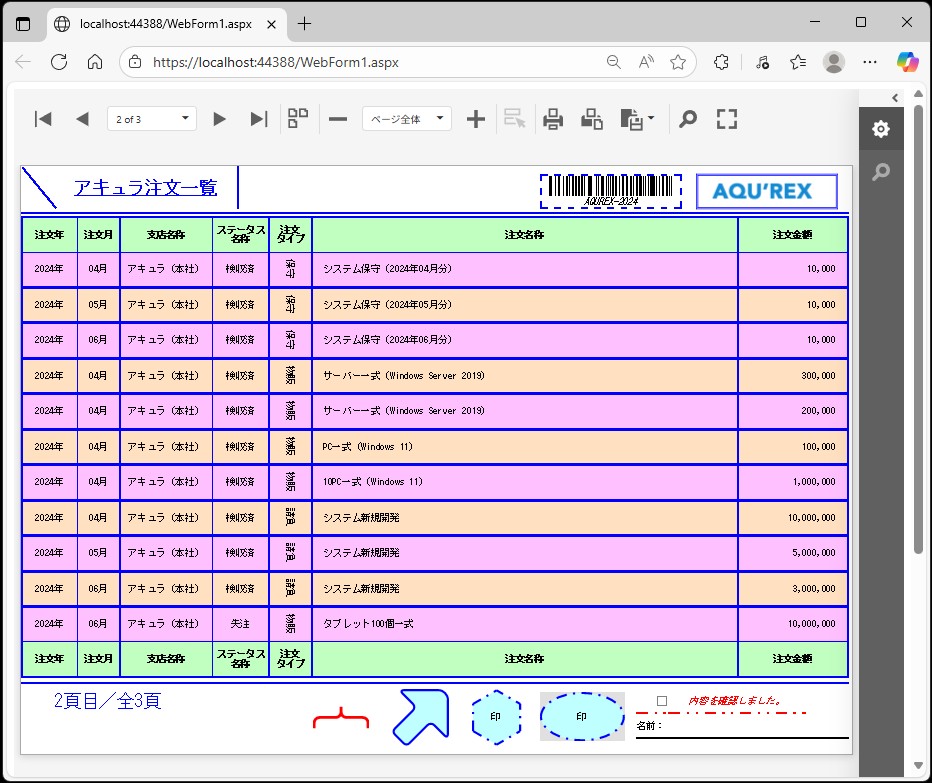The height and width of the screenshot is (783, 932).
Task: Go to the first report page
Action: [43, 119]
